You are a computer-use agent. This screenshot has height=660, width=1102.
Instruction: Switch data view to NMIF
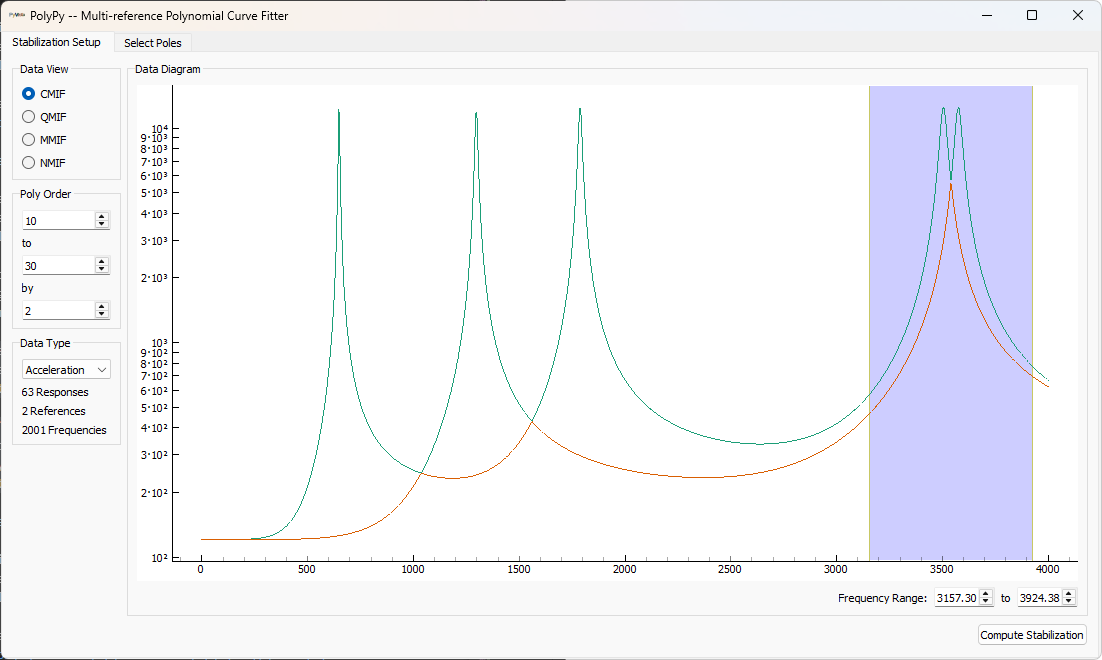tap(29, 163)
